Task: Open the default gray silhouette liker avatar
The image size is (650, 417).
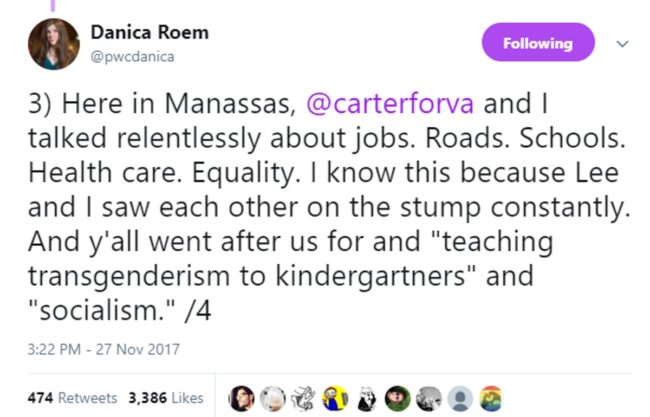Action: [x=459, y=397]
